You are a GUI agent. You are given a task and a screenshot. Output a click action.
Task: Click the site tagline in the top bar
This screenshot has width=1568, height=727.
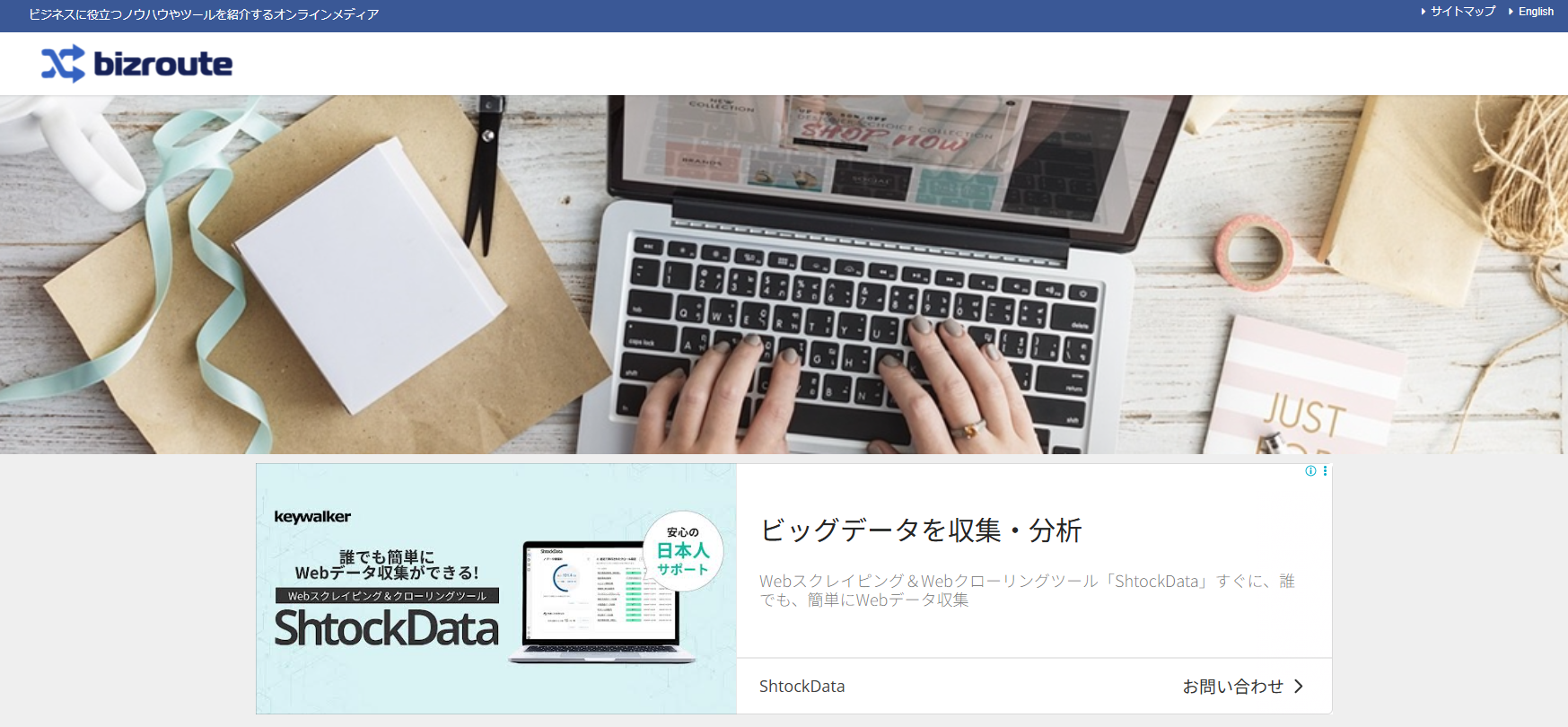coord(204,14)
